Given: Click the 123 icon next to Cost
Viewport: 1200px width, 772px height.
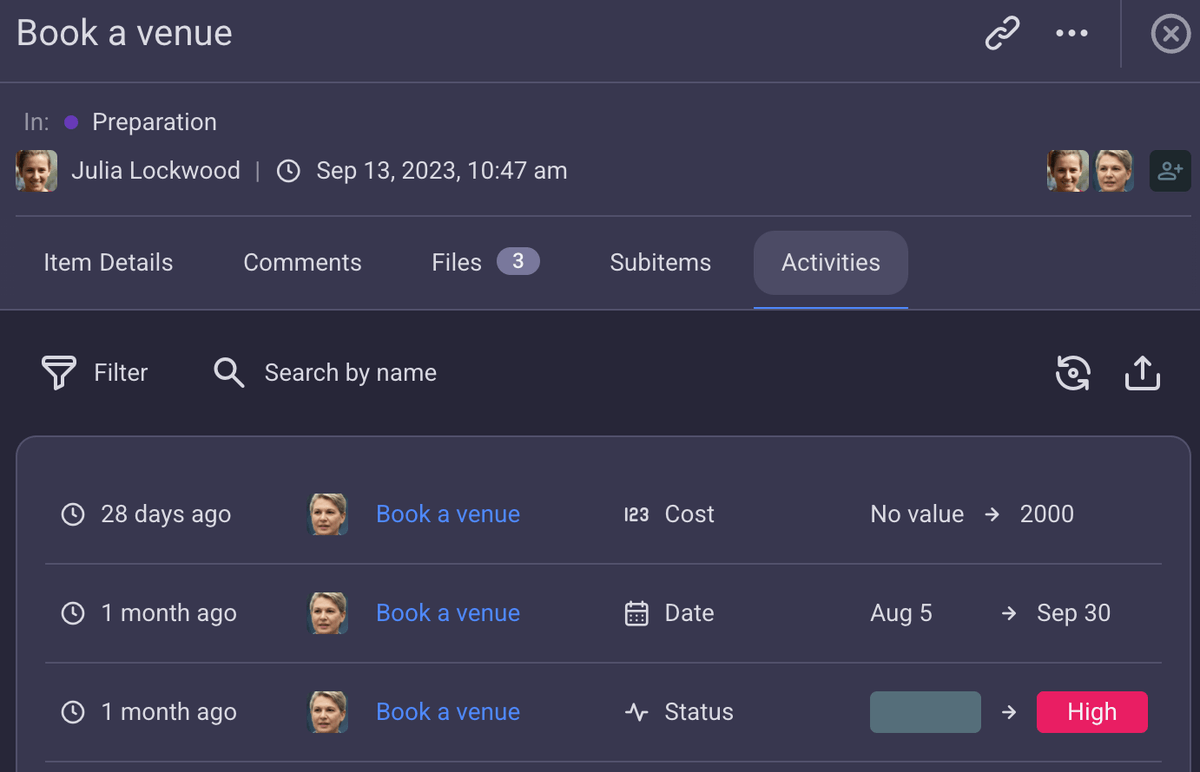Looking at the screenshot, I should (637, 513).
